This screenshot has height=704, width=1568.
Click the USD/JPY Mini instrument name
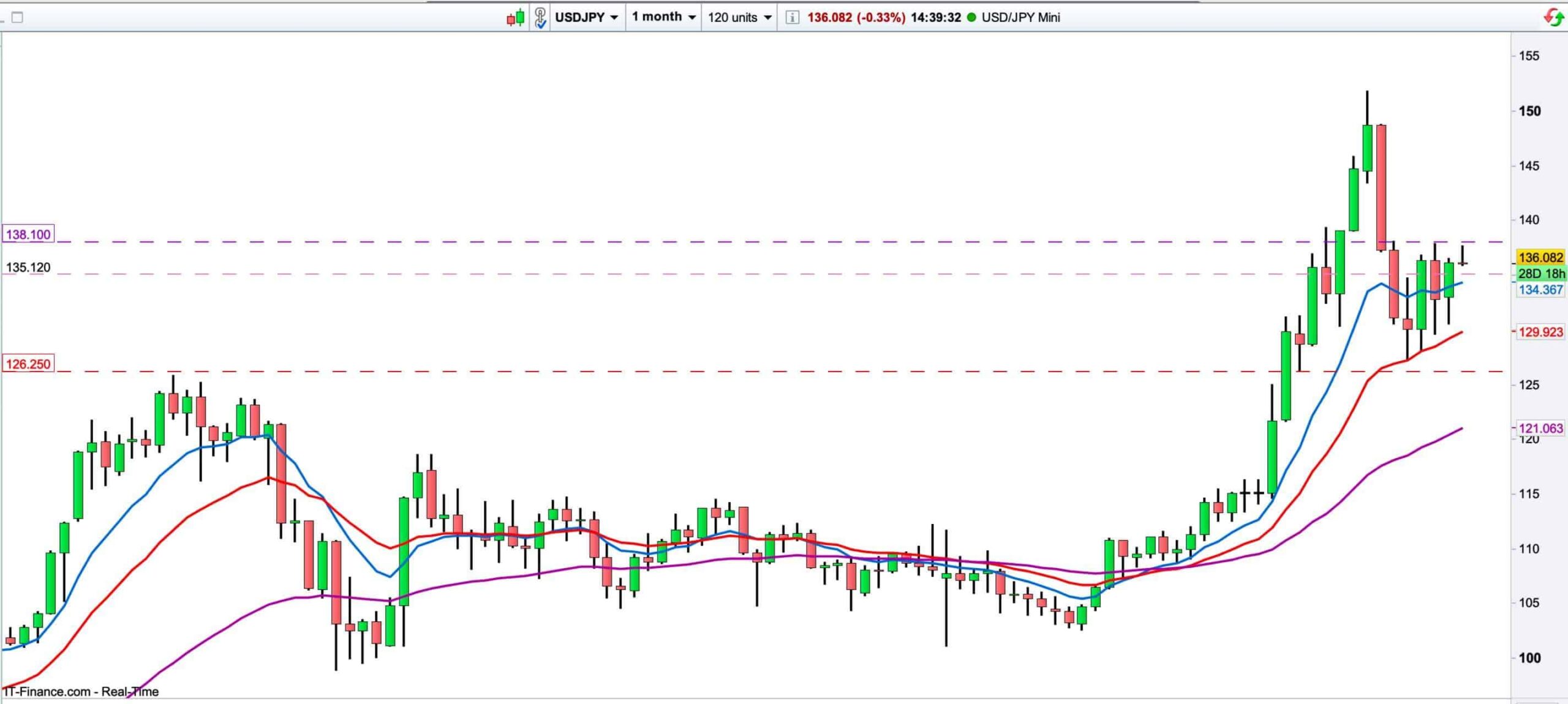(1020, 17)
